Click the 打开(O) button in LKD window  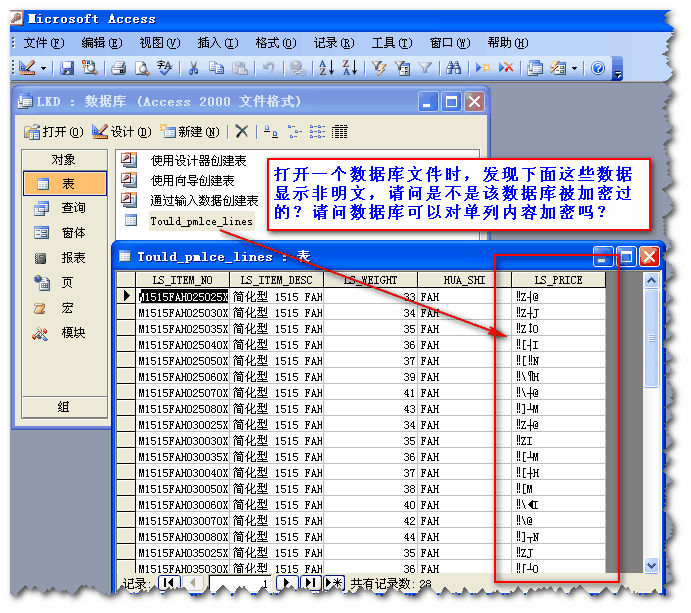point(53,131)
